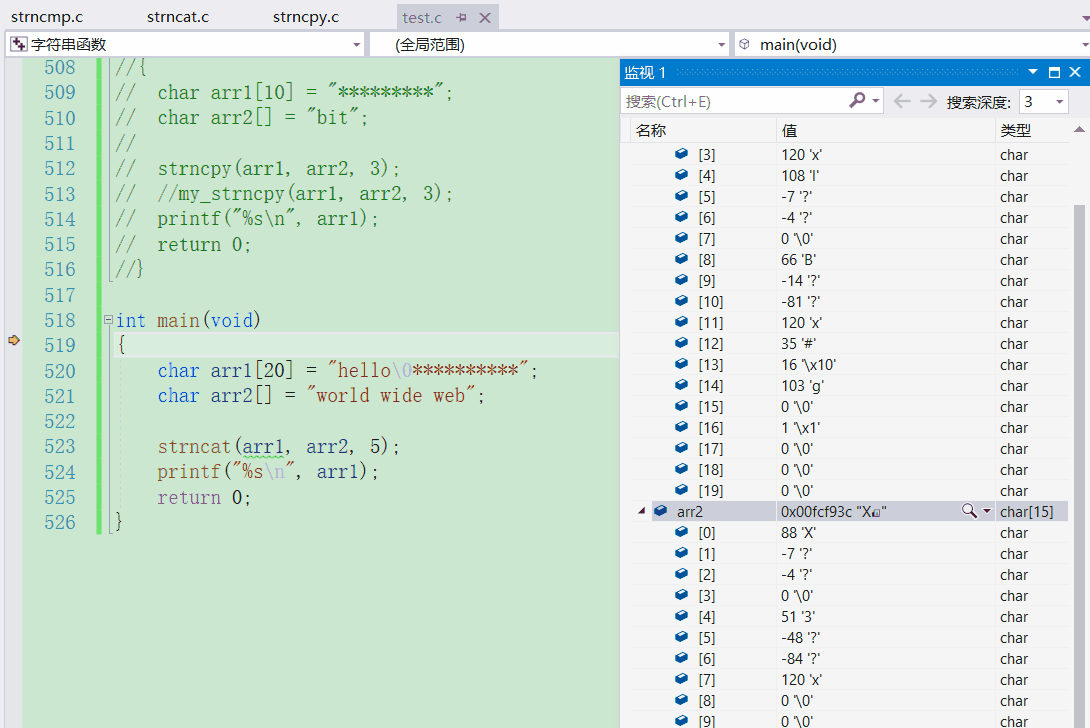This screenshot has height=728, width=1090.
Task: Open the search options dropdown arrow
Action: coord(876,102)
